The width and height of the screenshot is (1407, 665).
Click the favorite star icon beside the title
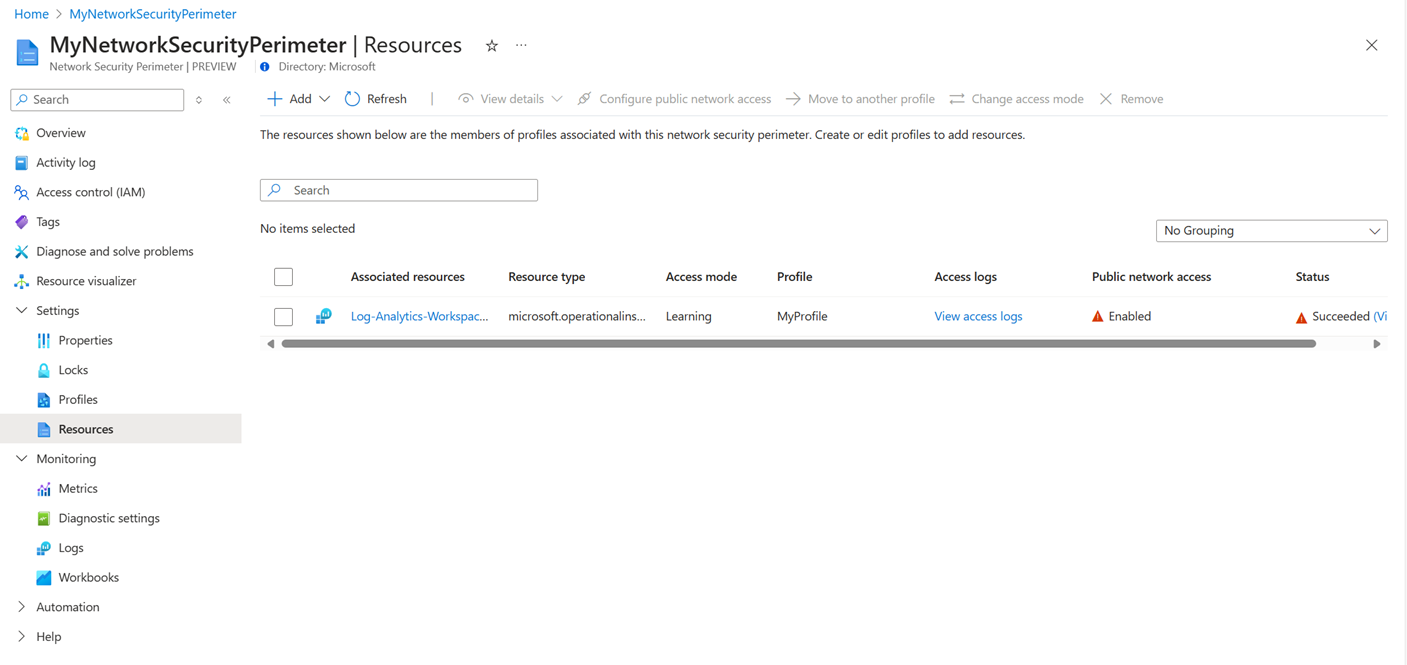click(x=492, y=46)
